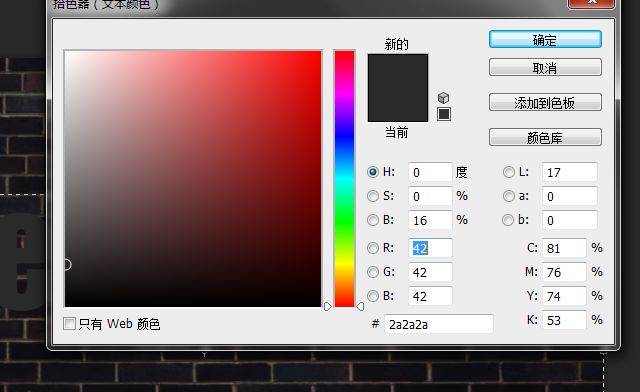Viewport: 640px width, 392px height.
Task: Click the R value field
Action: click(430, 248)
